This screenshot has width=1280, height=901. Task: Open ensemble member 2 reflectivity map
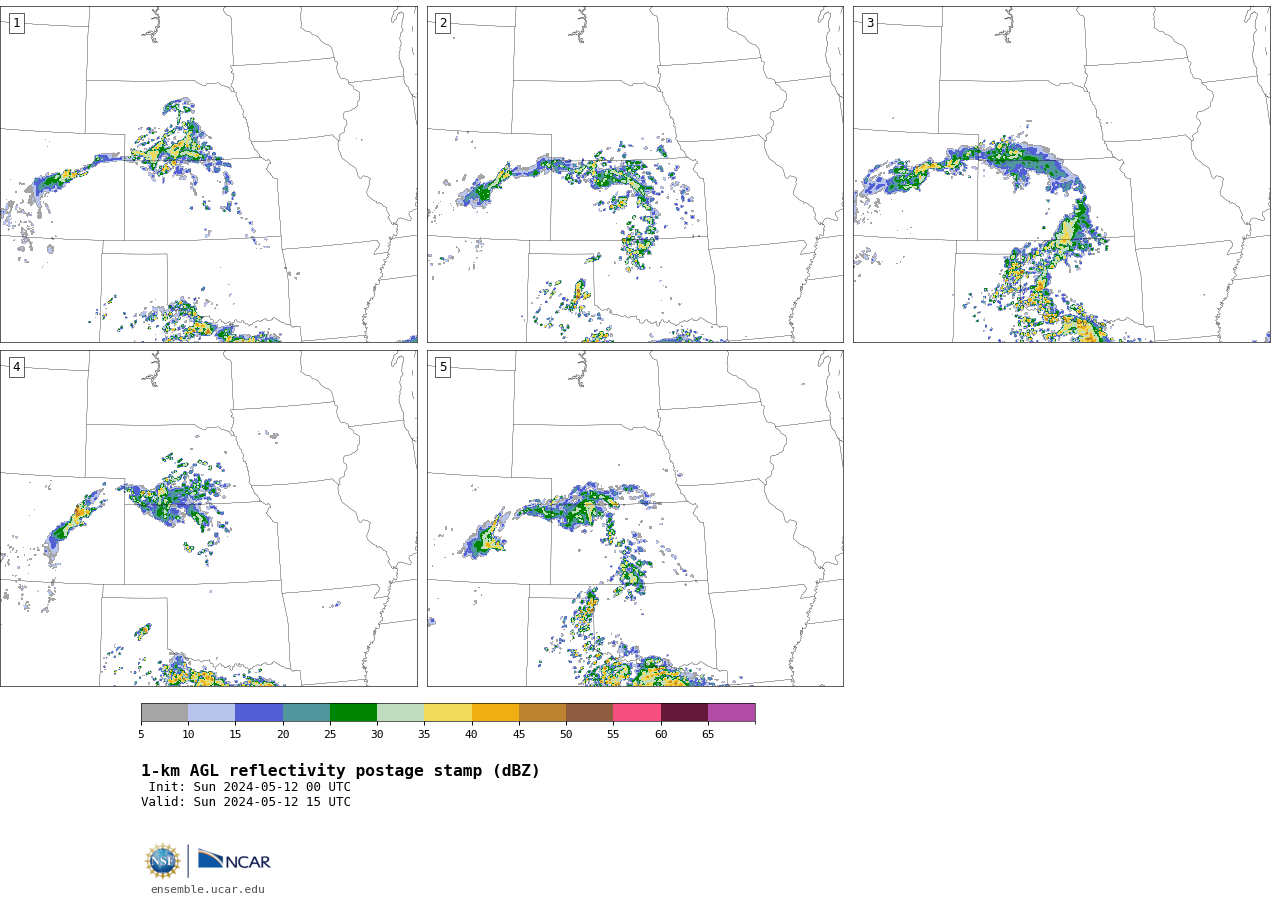coord(635,174)
